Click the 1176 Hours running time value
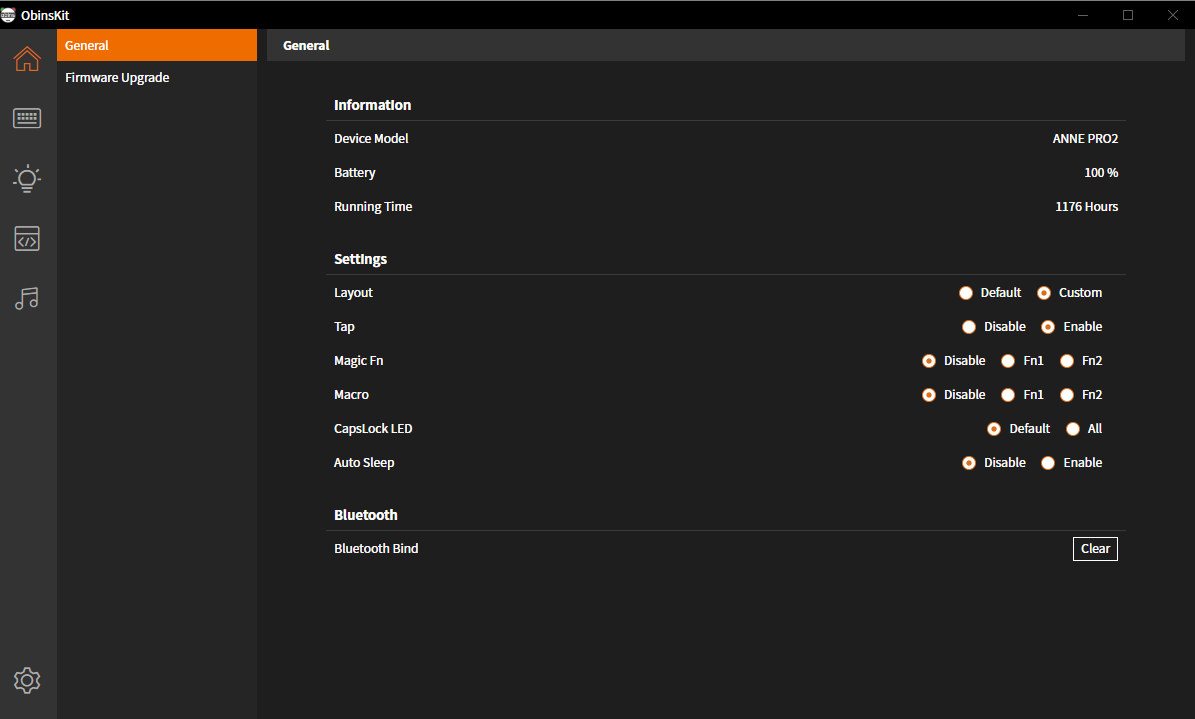The image size is (1195, 719). [1087, 207]
